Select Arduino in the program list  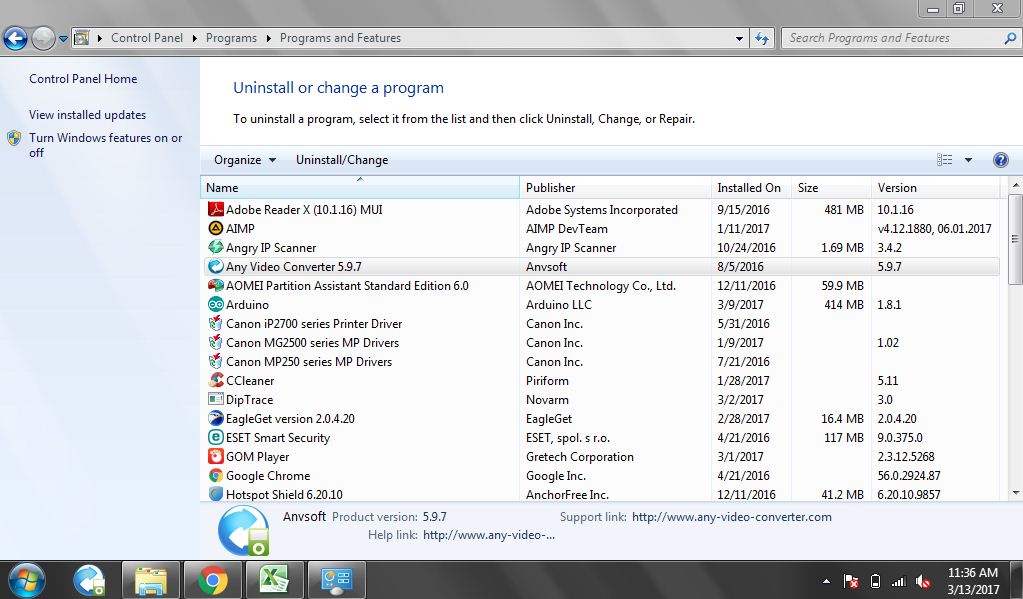click(247, 305)
